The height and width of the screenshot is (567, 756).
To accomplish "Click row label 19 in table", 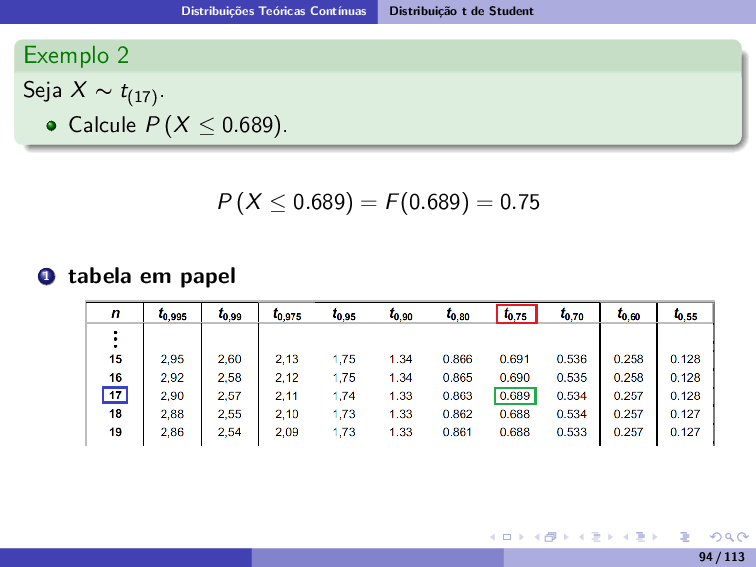I will tap(115, 432).
